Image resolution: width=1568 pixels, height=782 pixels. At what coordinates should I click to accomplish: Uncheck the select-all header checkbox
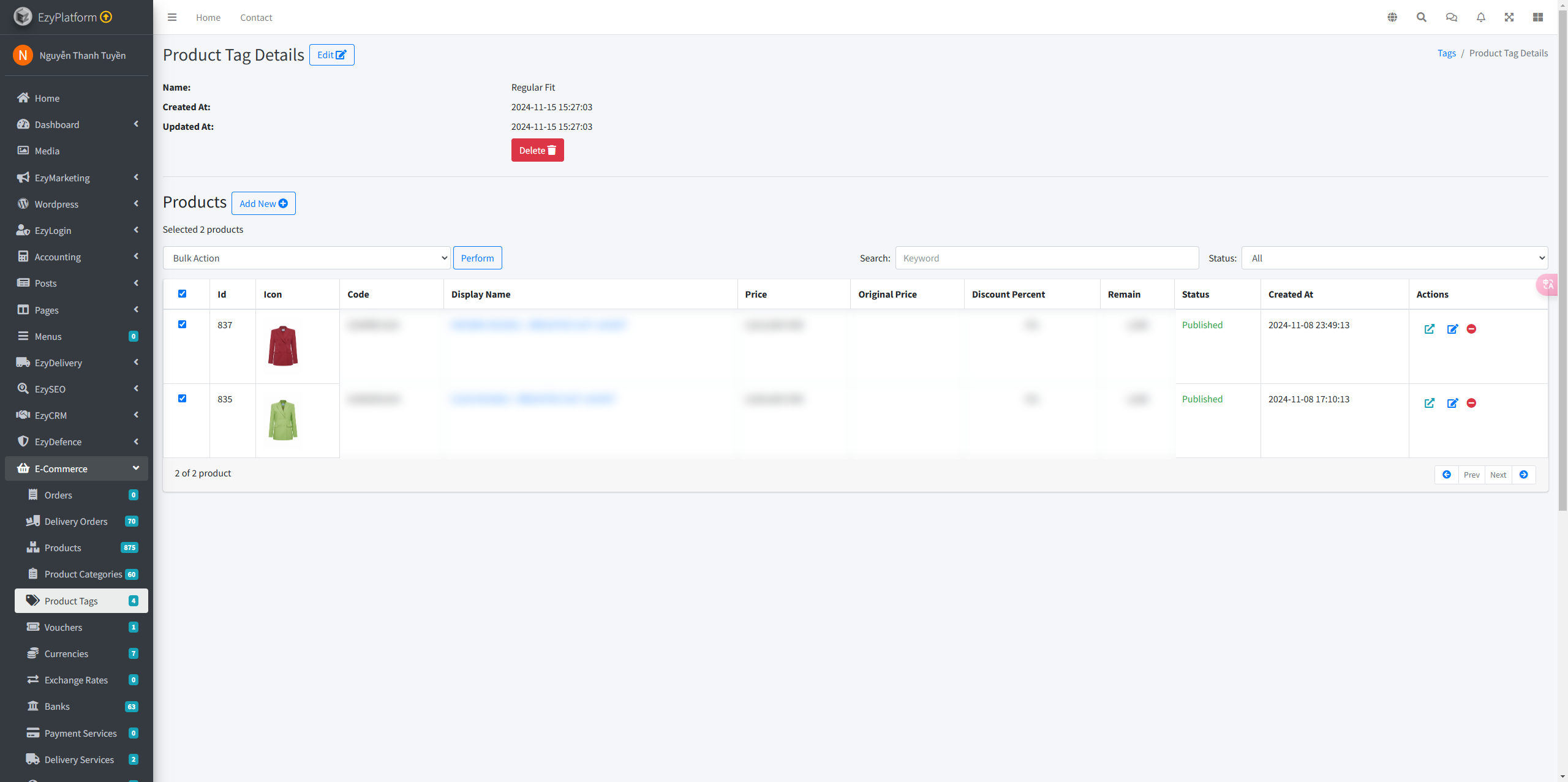click(182, 294)
